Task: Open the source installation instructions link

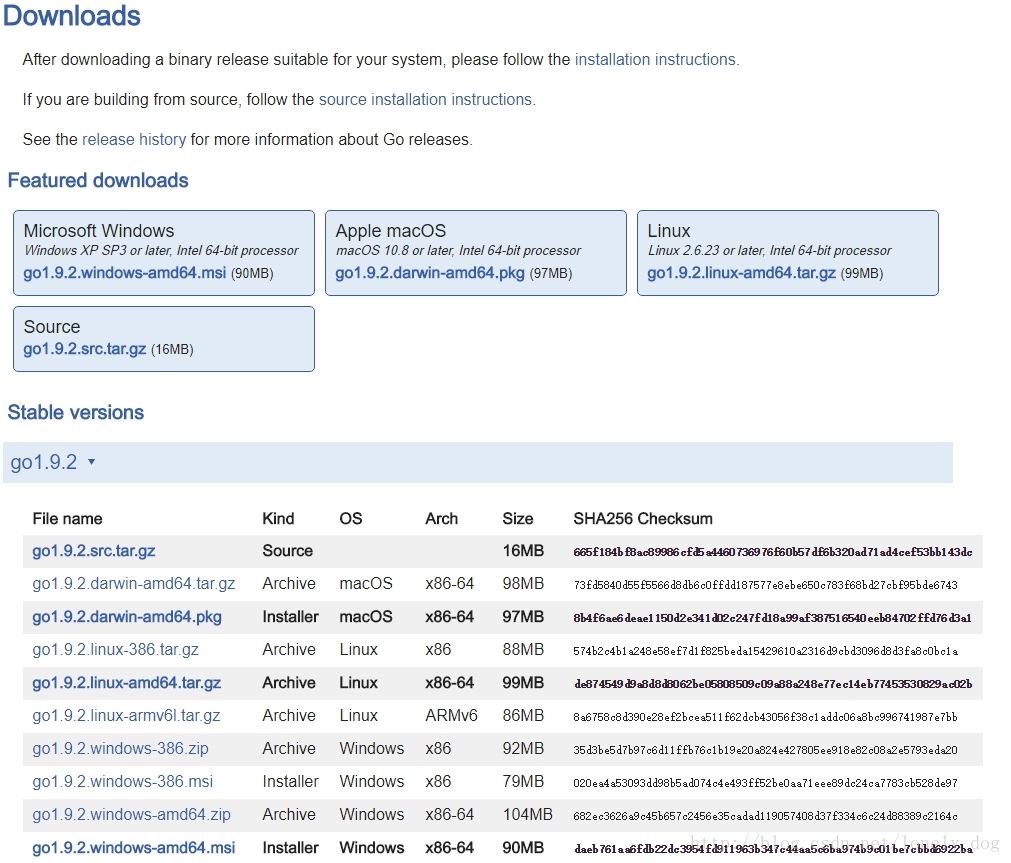Action: coord(426,99)
